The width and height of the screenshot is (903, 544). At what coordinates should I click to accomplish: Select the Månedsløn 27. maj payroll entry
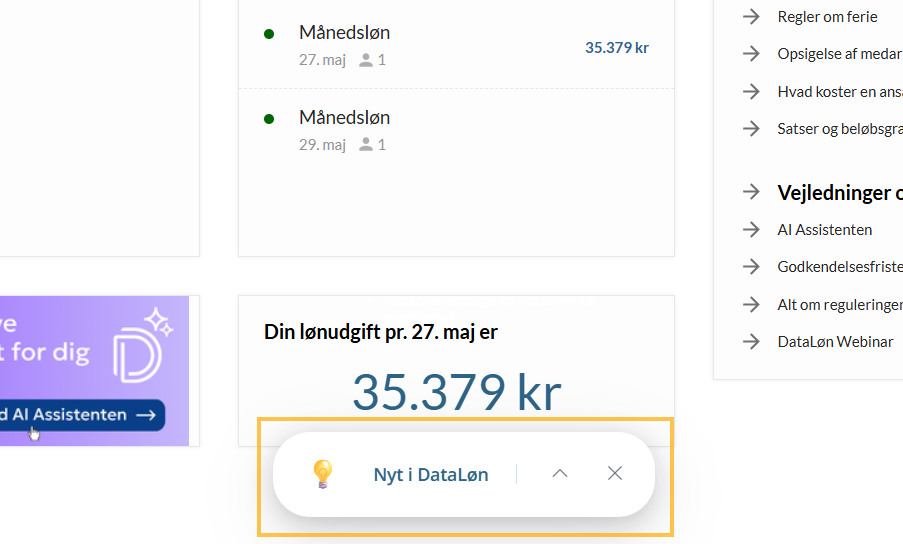point(456,46)
